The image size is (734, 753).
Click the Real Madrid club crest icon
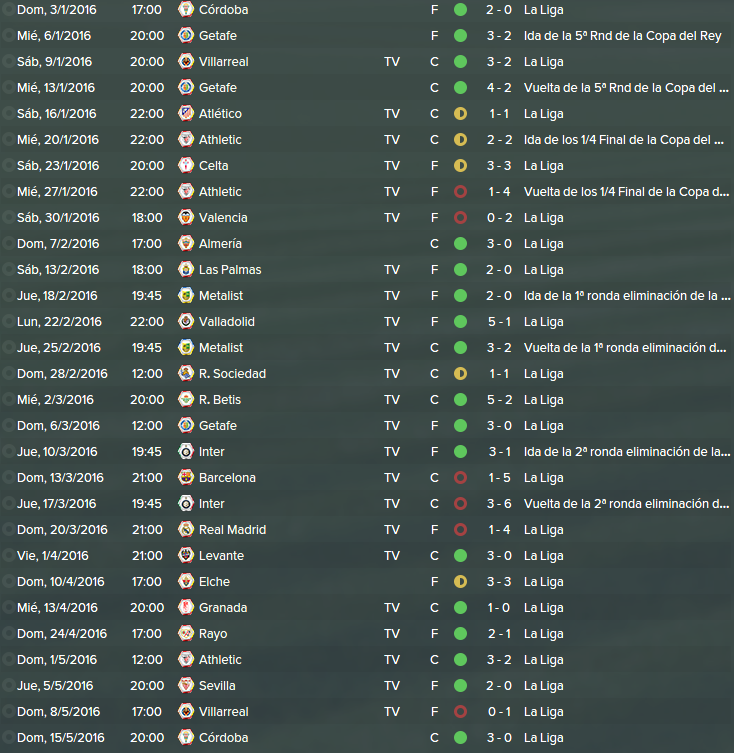(x=186, y=529)
